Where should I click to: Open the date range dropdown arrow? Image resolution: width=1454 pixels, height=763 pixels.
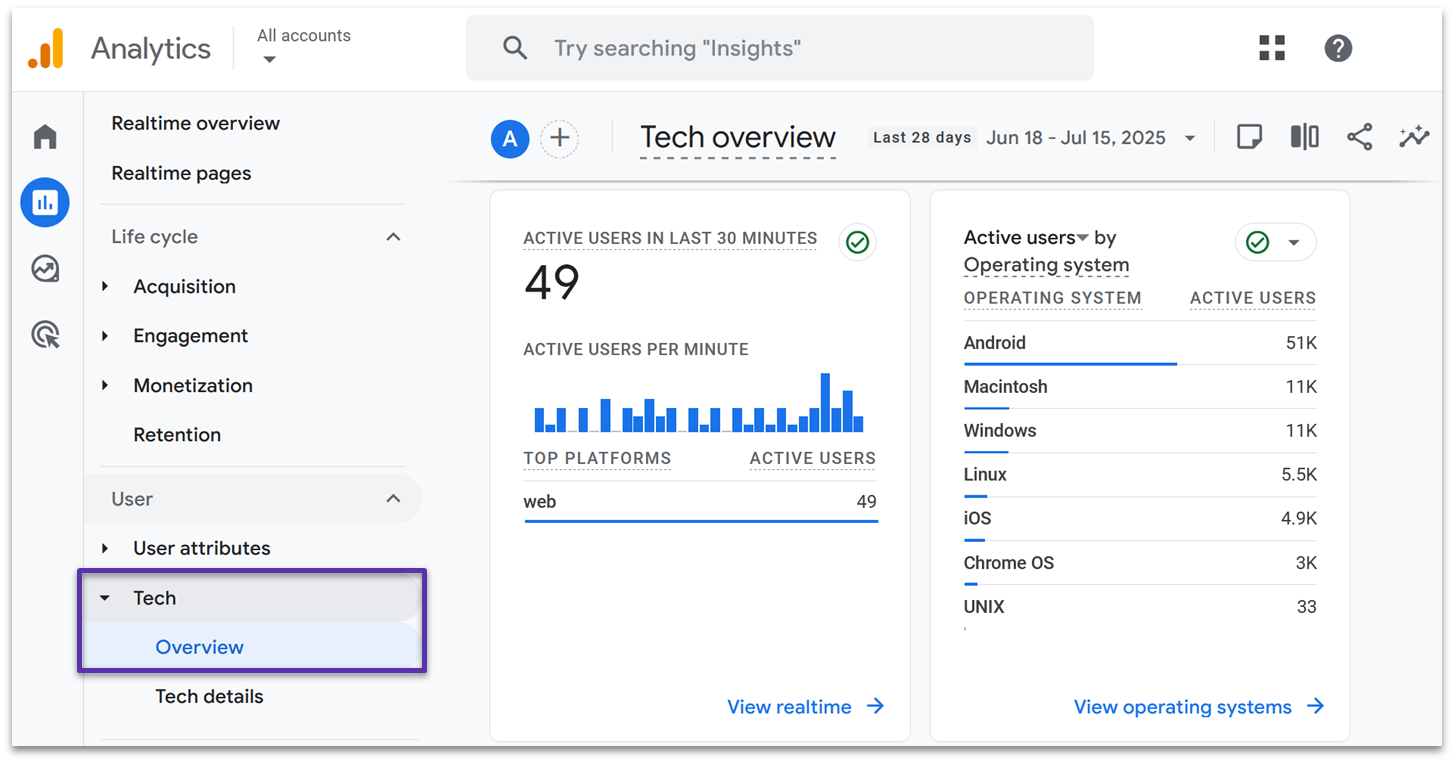(x=1190, y=138)
